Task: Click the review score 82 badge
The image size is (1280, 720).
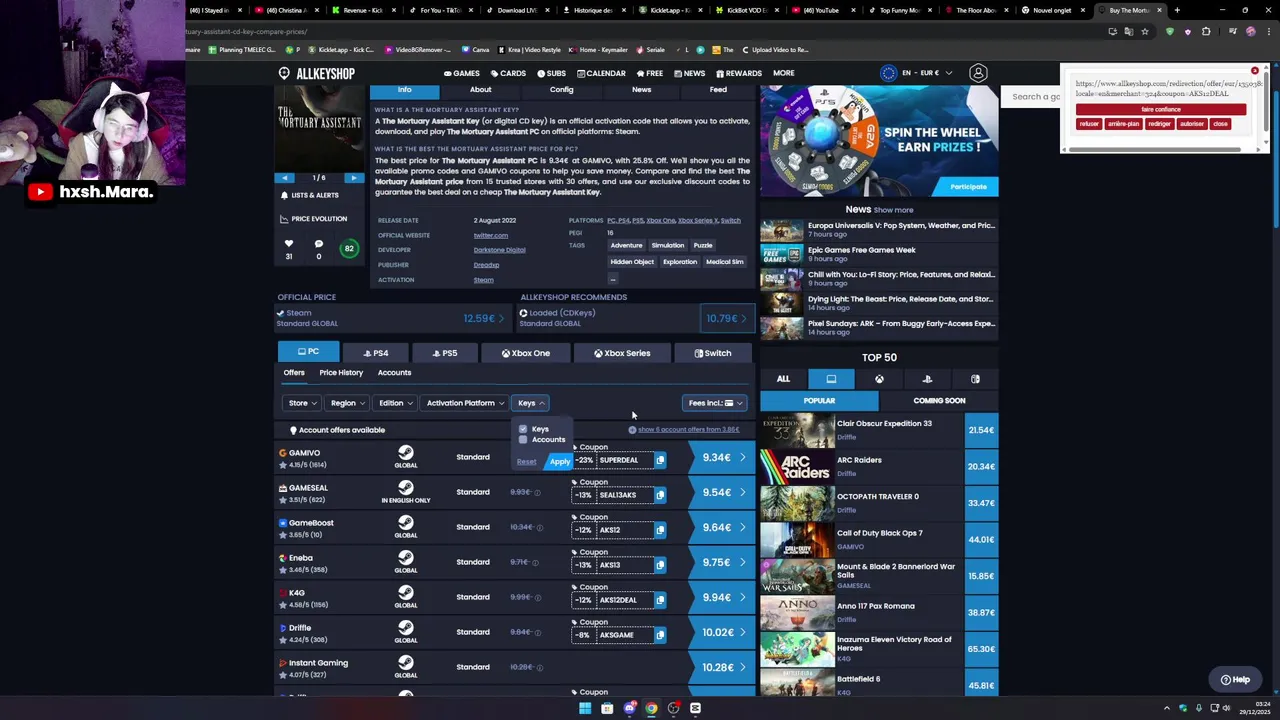Action: (349, 248)
